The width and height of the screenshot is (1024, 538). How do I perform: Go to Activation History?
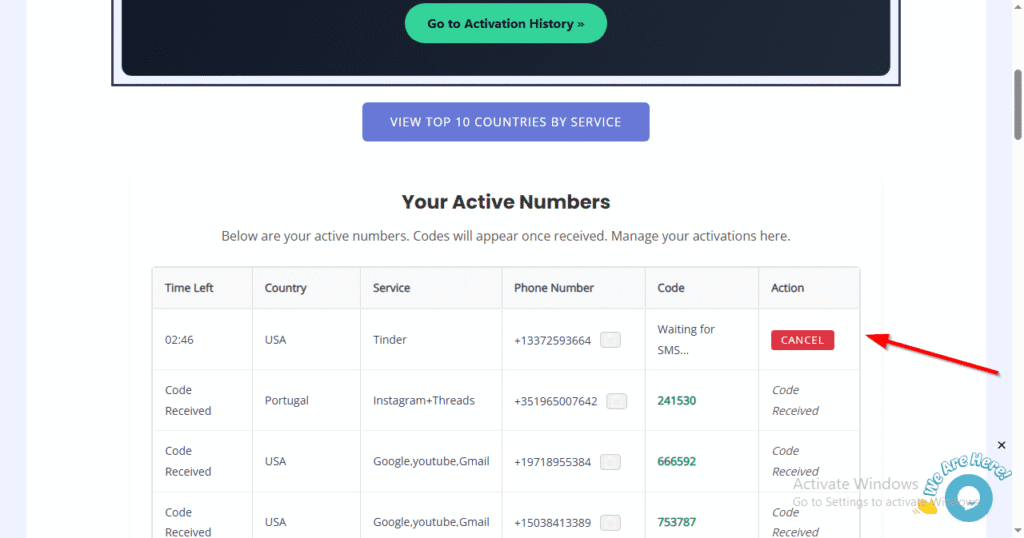(x=506, y=23)
